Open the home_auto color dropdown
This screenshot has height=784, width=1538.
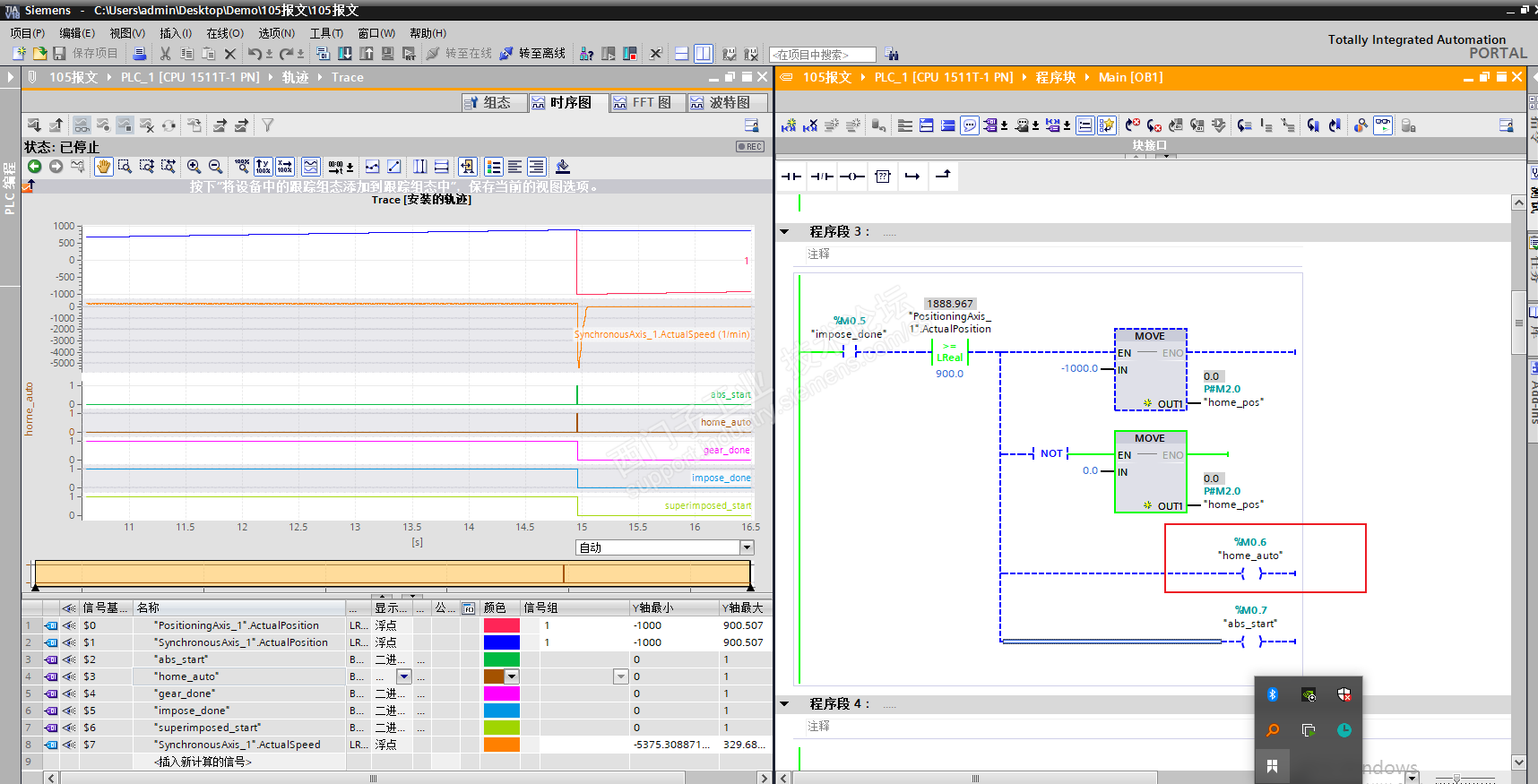point(512,676)
